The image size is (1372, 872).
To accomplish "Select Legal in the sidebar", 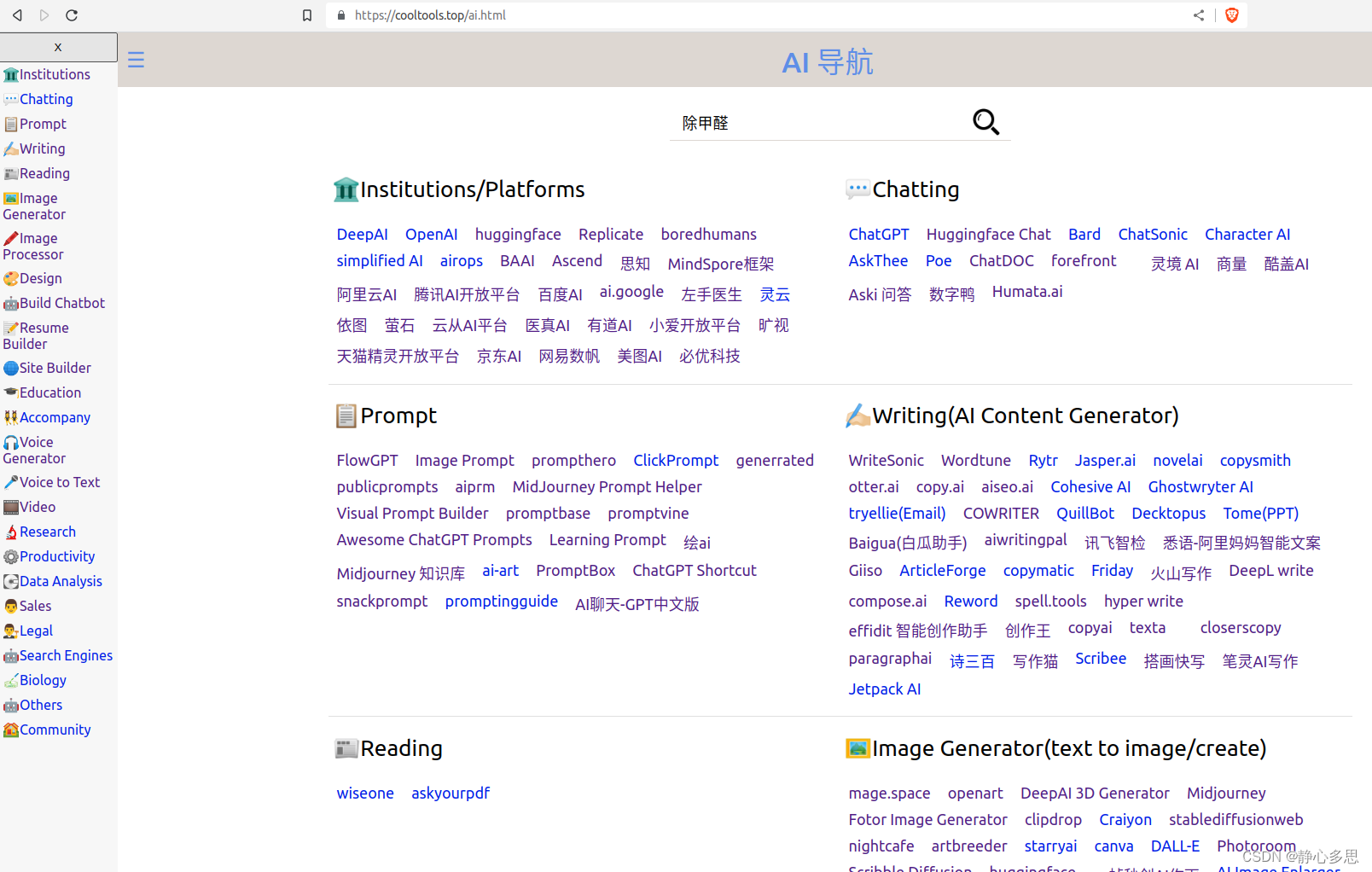I will [x=28, y=631].
